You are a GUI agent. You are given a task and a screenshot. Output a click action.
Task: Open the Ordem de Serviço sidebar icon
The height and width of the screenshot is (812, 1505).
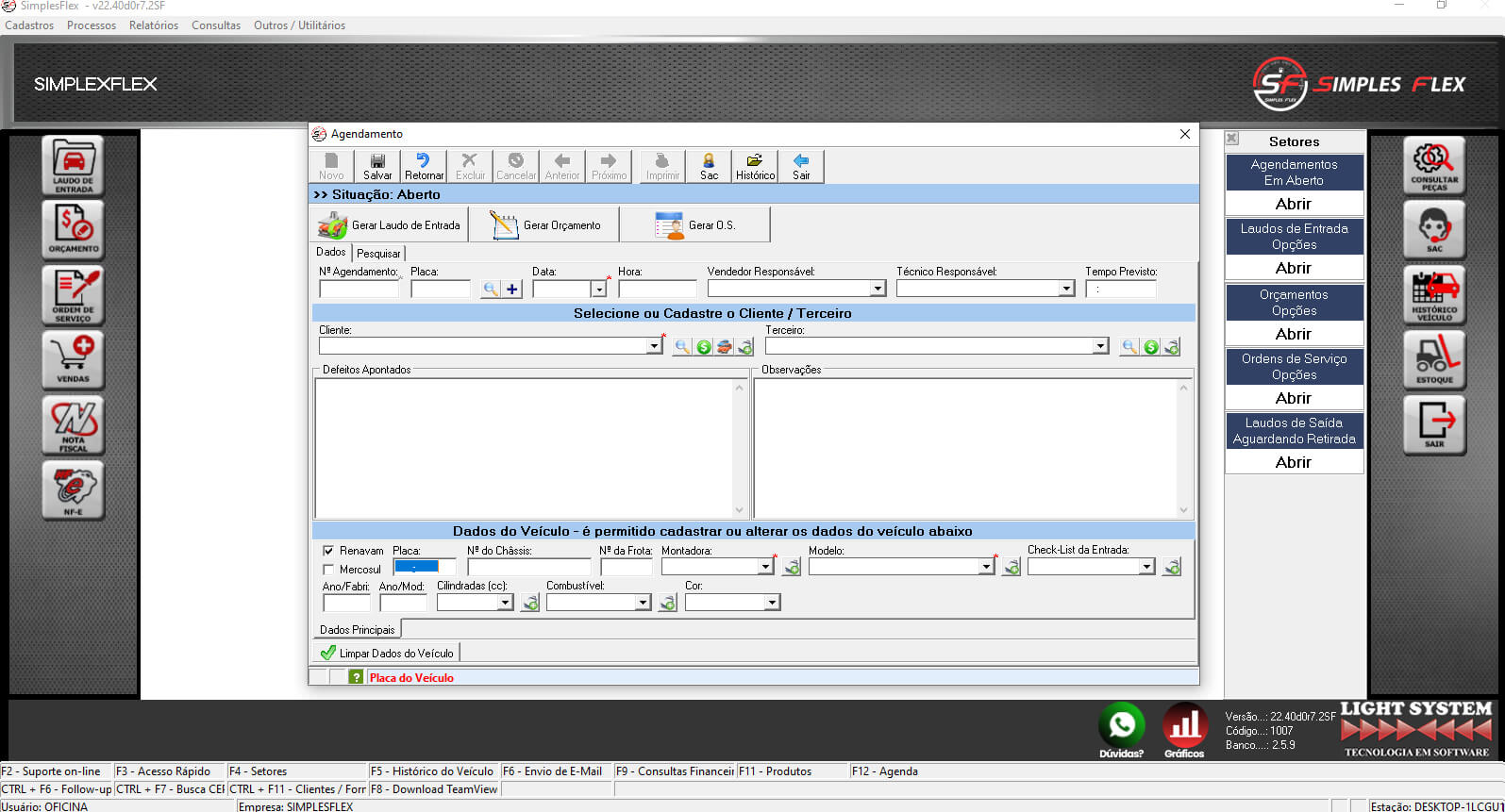74,295
